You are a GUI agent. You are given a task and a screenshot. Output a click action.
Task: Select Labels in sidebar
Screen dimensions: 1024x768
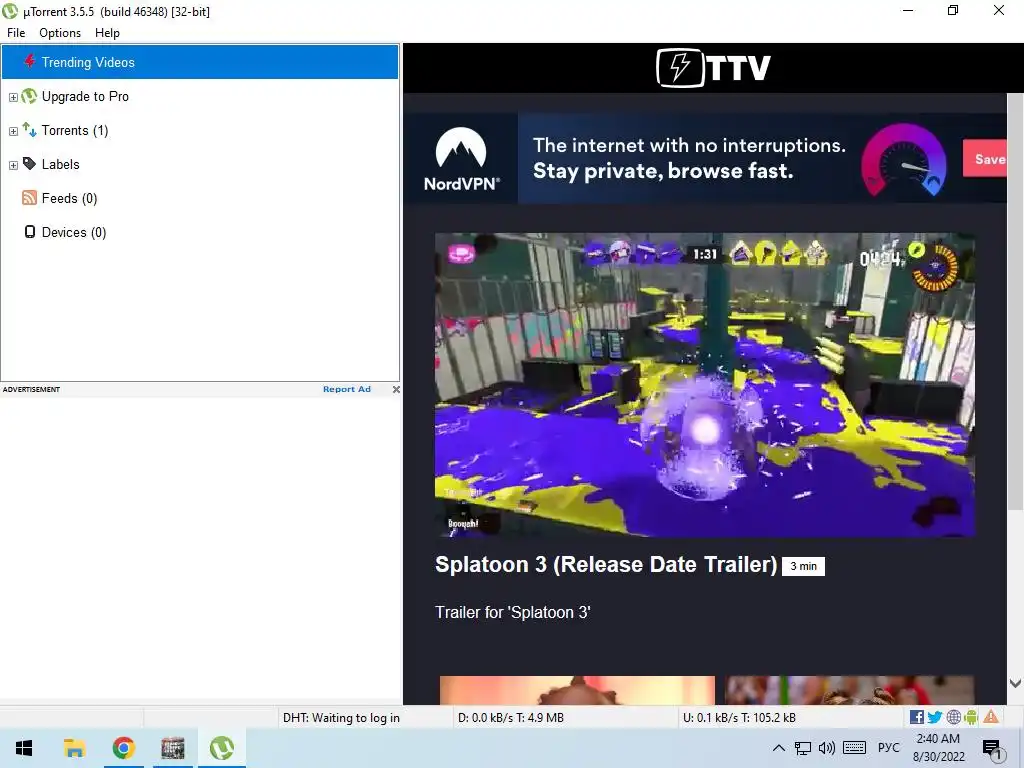click(60, 164)
